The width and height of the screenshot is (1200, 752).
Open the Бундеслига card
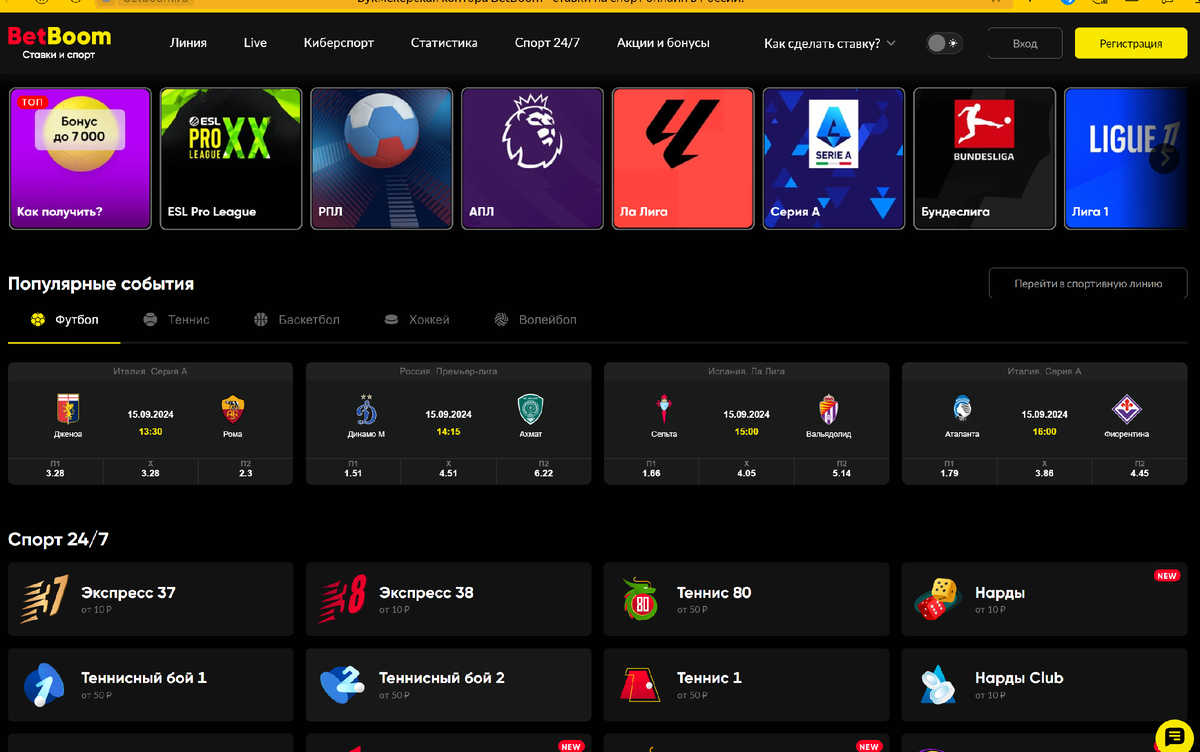tap(985, 158)
